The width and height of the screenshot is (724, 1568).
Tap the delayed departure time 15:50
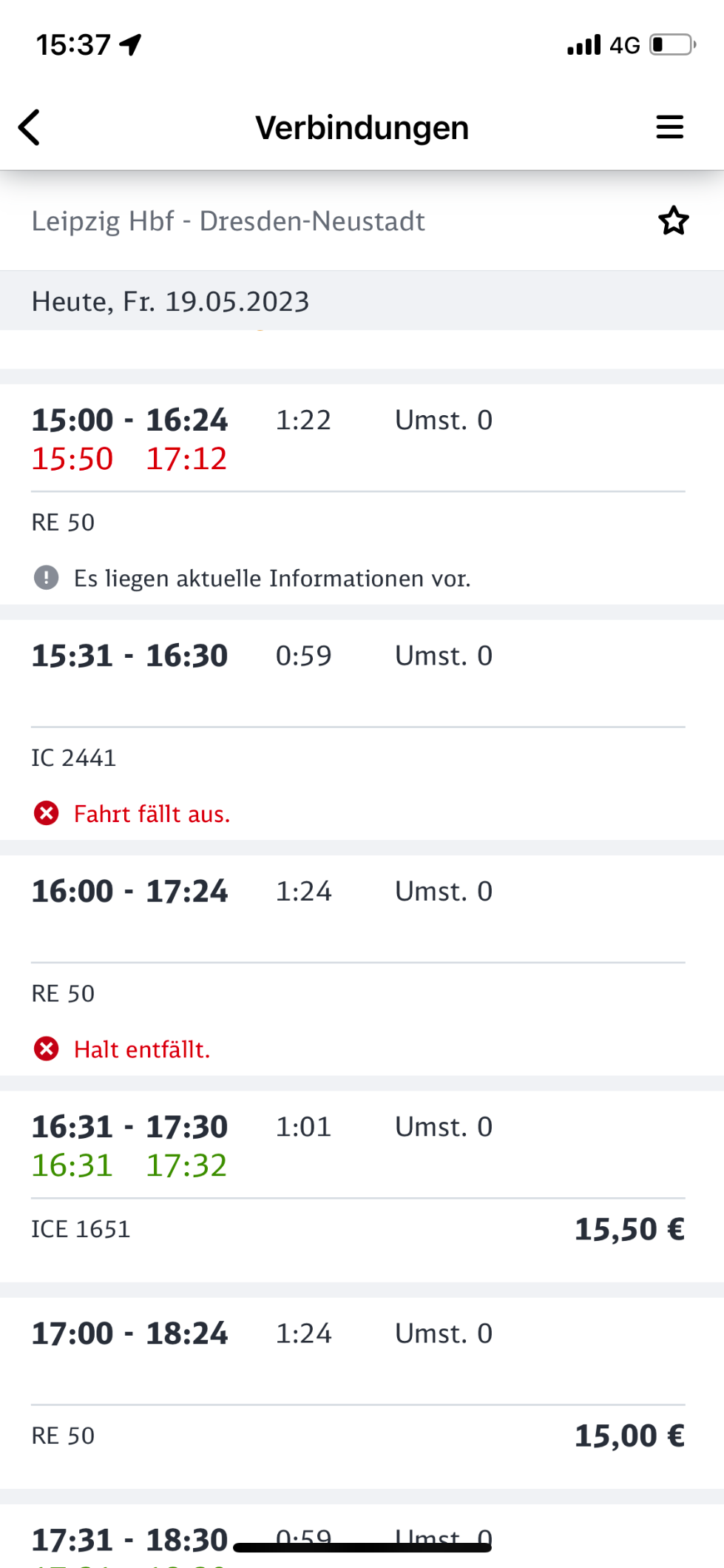click(72, 459)
